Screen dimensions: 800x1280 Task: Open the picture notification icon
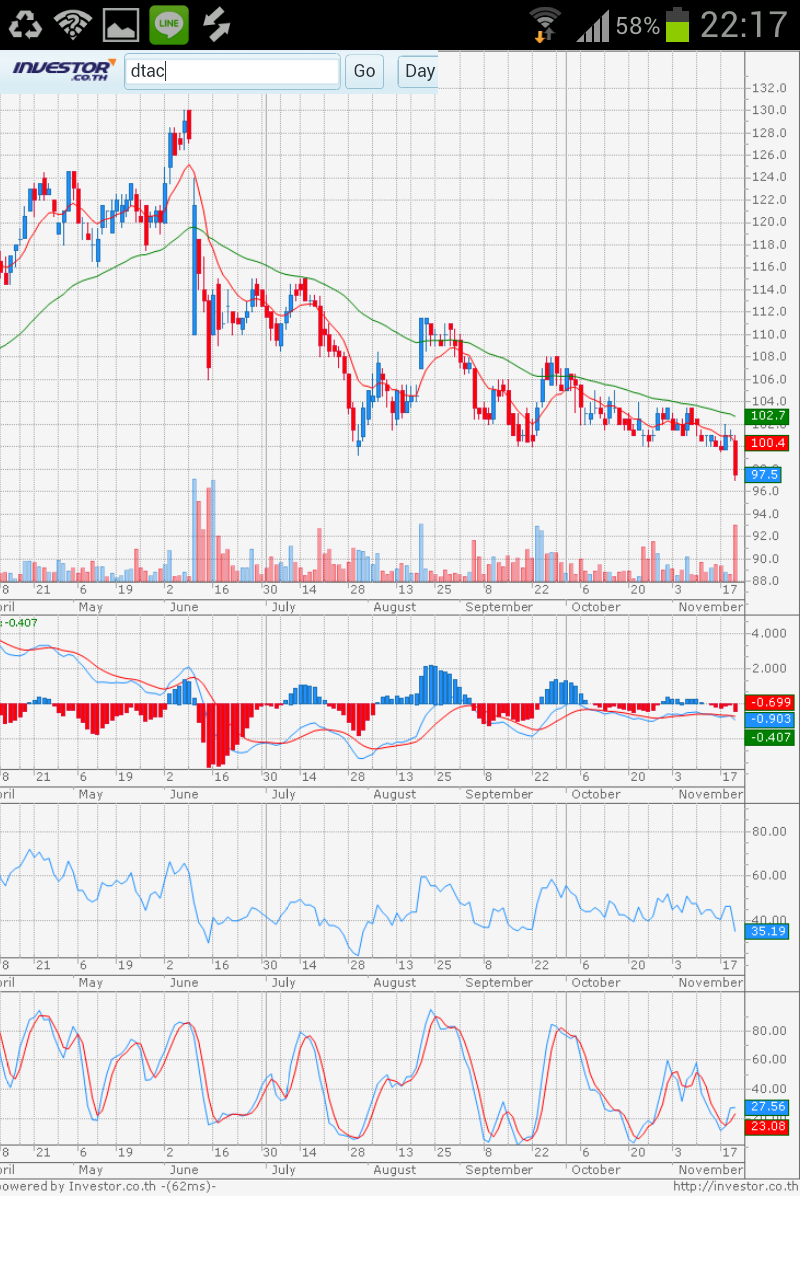click(x=121, y=25)
